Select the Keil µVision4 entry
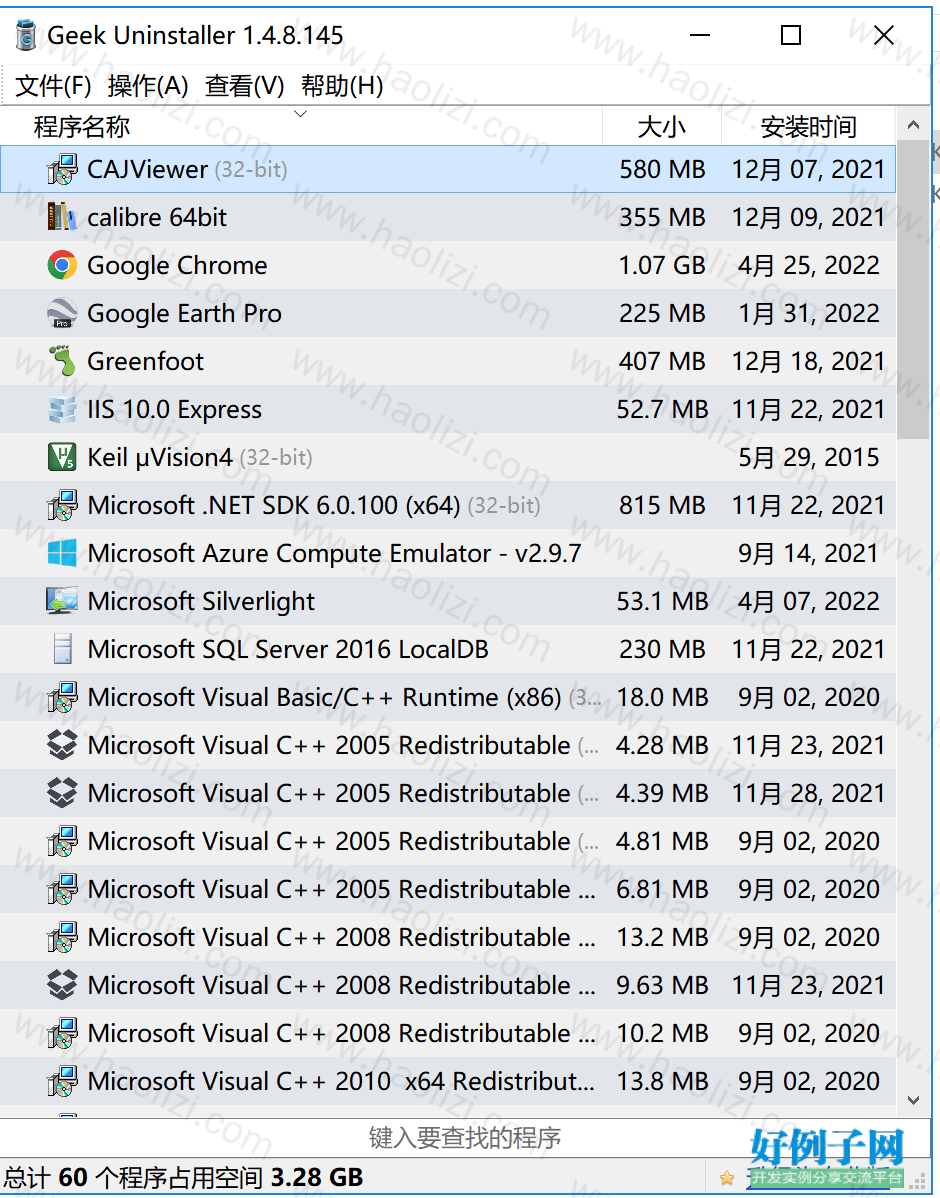Viewport: 940px width, 1198px height. coord(199,458)
